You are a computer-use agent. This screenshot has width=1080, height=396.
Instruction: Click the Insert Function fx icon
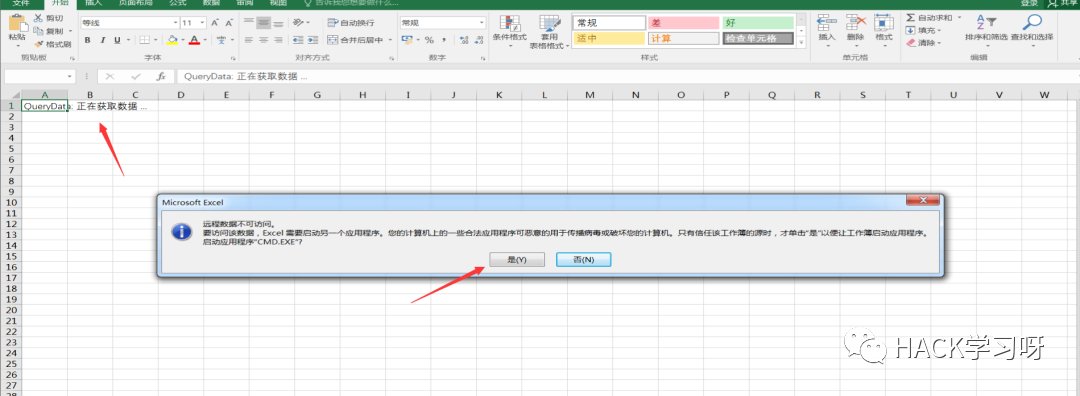[161, 76]
